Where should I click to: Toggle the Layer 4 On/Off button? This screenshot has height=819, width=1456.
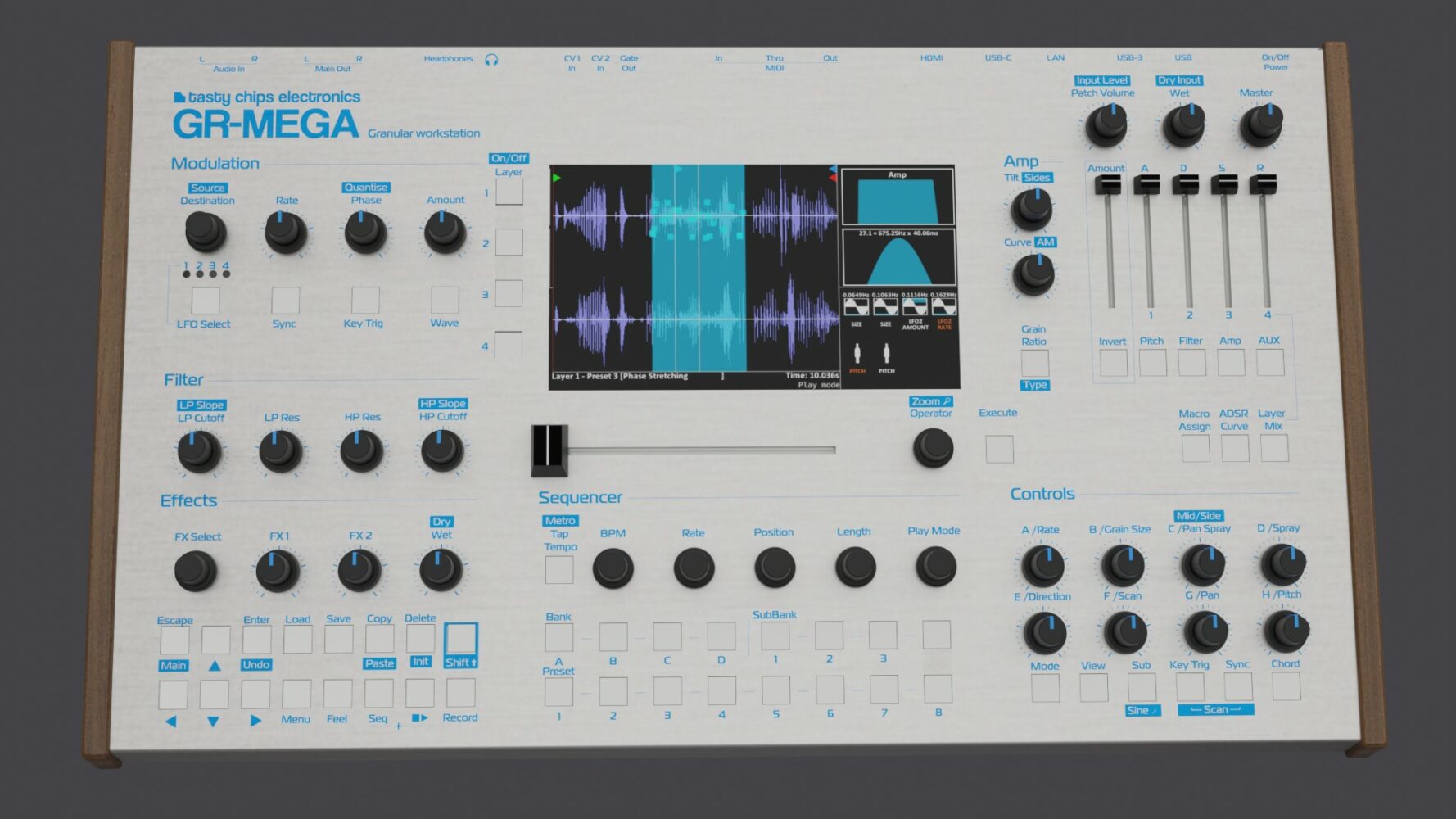point(508,345)
